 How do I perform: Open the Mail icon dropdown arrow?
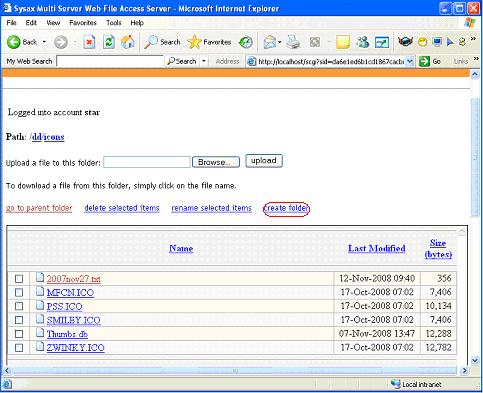(280, 42)
